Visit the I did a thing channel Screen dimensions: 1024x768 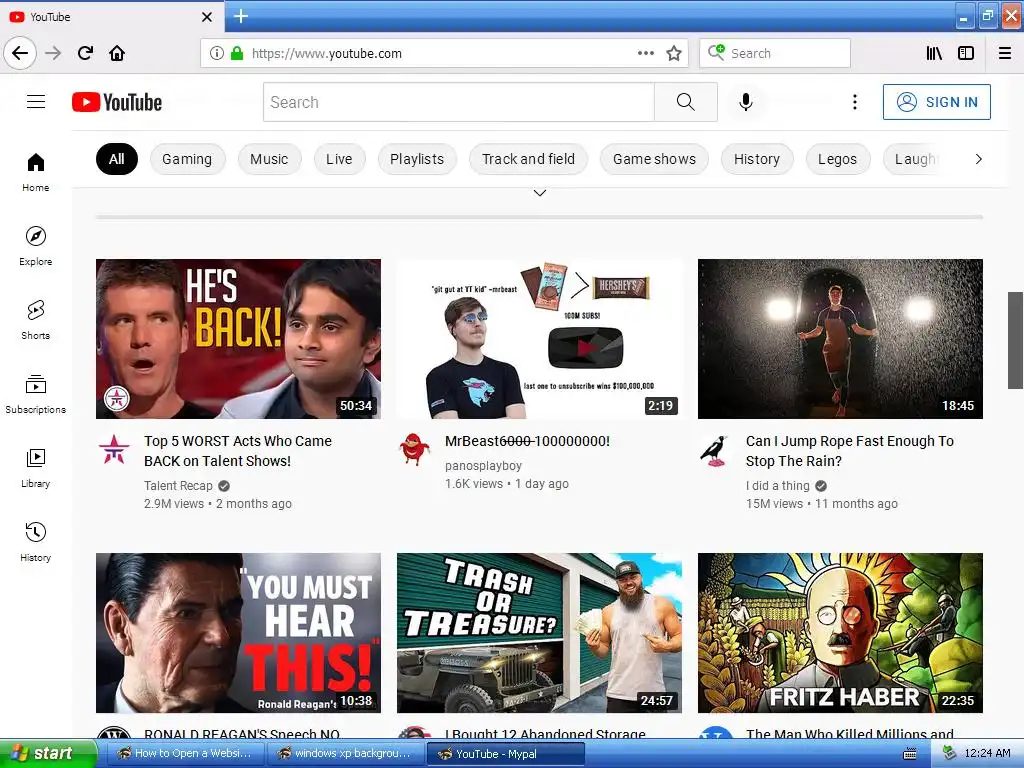point(777,486)
